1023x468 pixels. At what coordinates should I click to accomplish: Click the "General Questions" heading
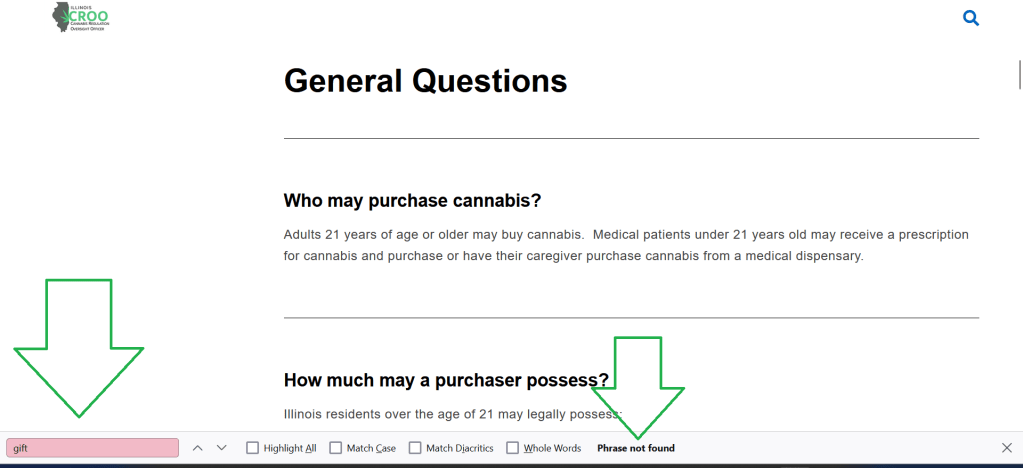click(x=425, y=81)
